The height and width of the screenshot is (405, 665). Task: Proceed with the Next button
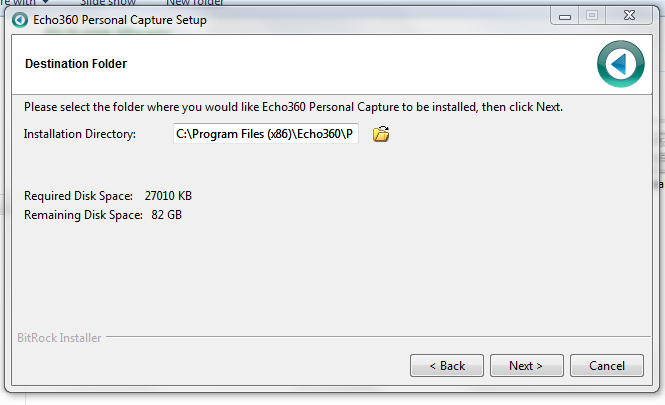point(527,366)
